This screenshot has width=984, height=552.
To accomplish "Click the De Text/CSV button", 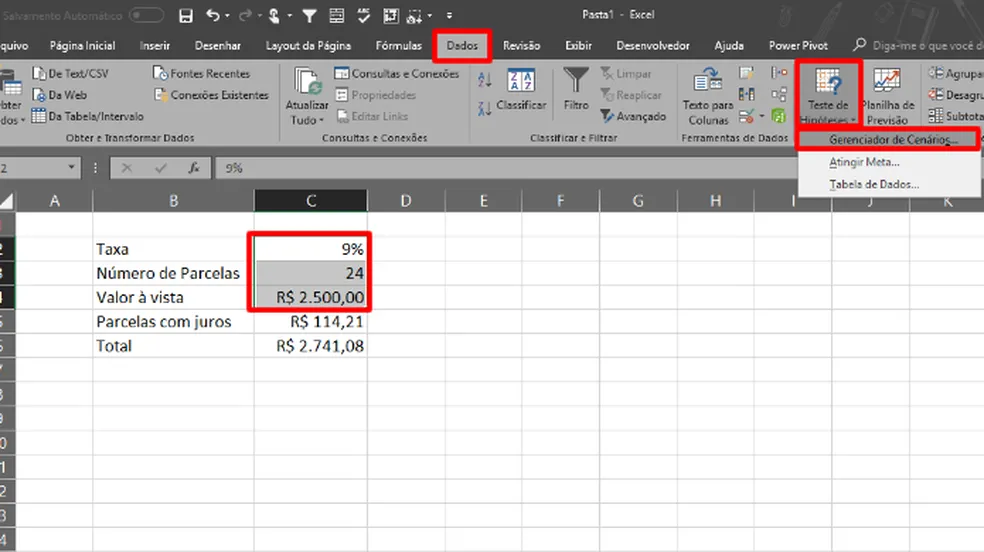I will click(x=70, y=73).
